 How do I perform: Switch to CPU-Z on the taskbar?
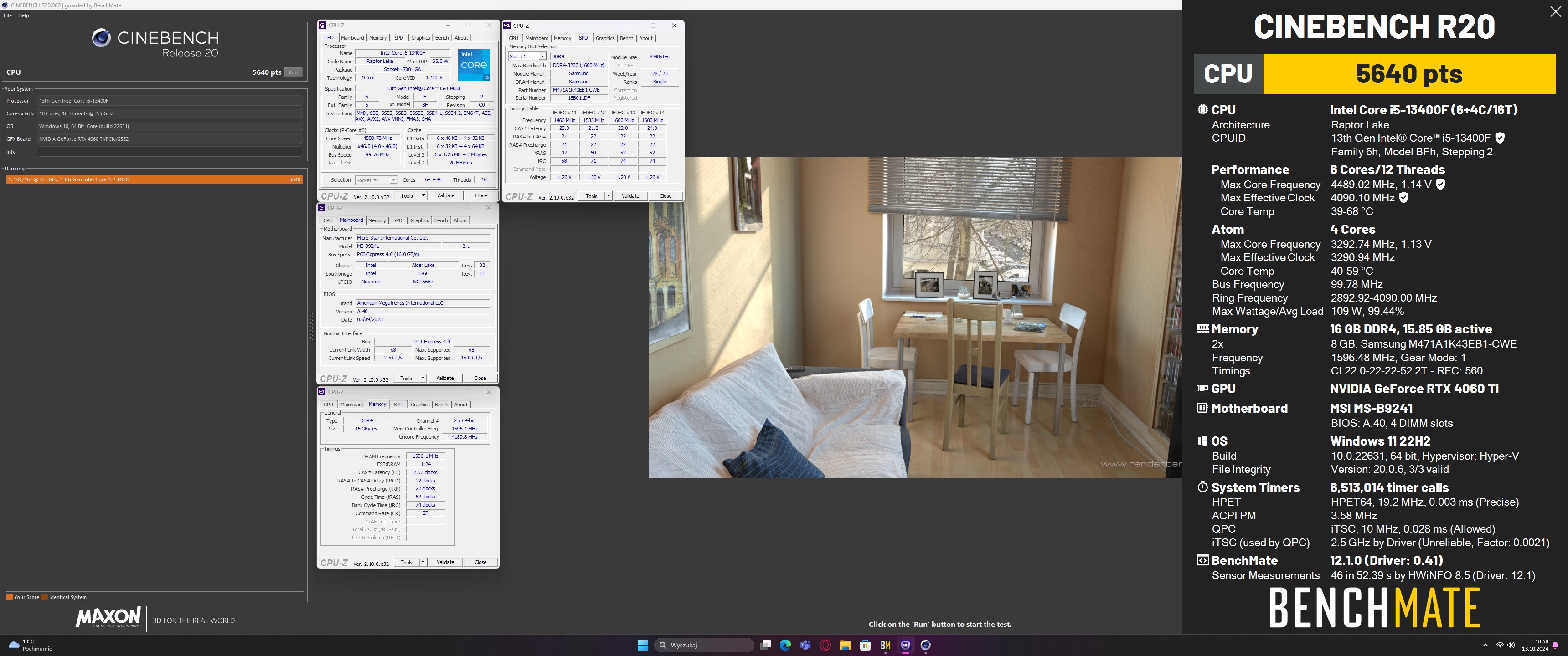click(905, 645)
